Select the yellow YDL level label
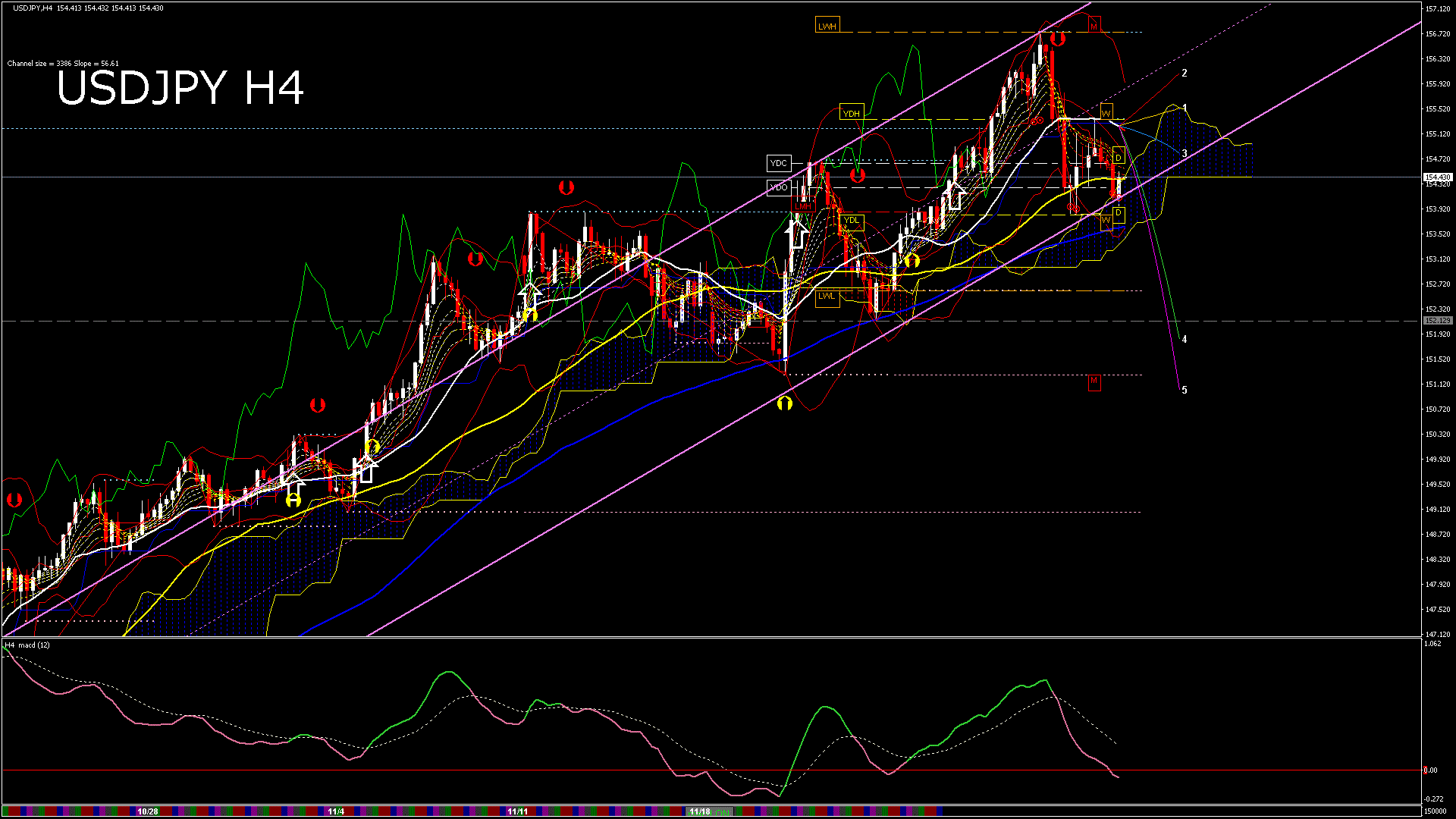1456x819 pixels. point(852,221)
